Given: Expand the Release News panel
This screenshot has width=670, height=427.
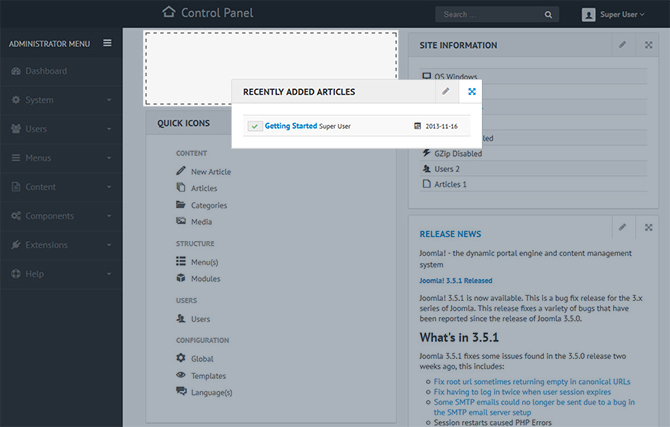Looking at the screenshot, I should click(x=648, y=227).
